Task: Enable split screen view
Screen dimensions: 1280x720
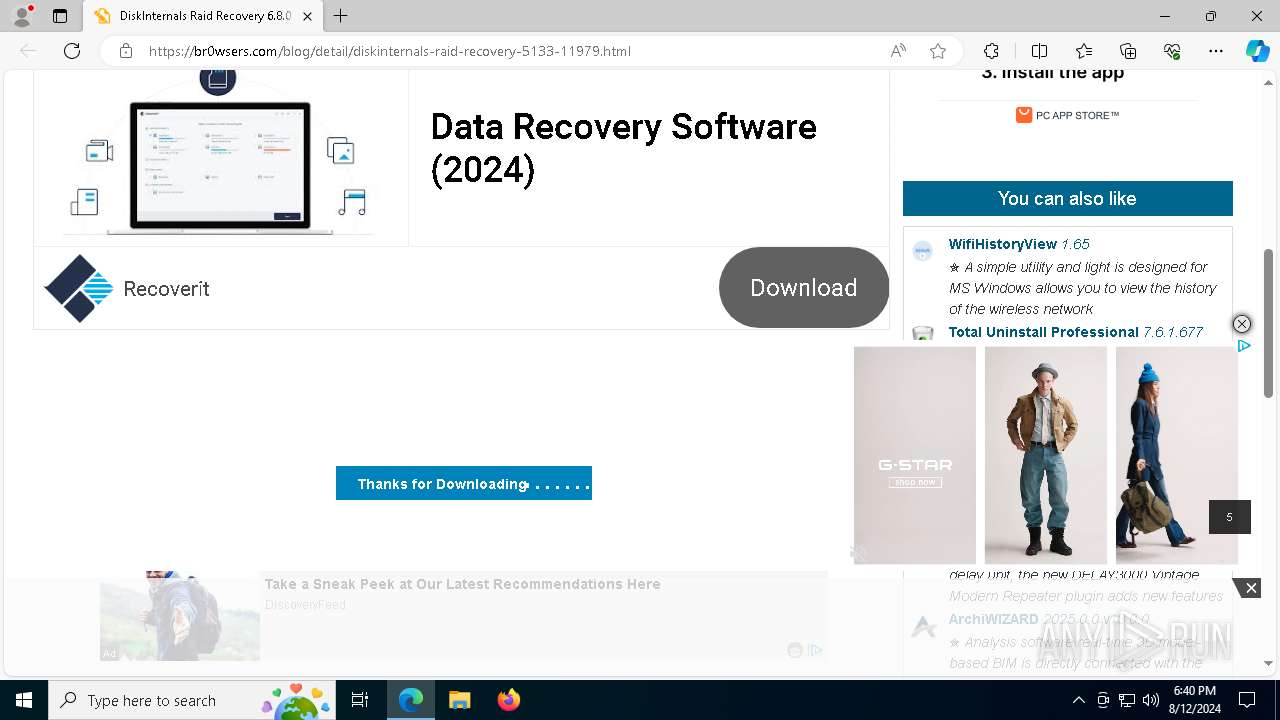Action: [1039, 51]
